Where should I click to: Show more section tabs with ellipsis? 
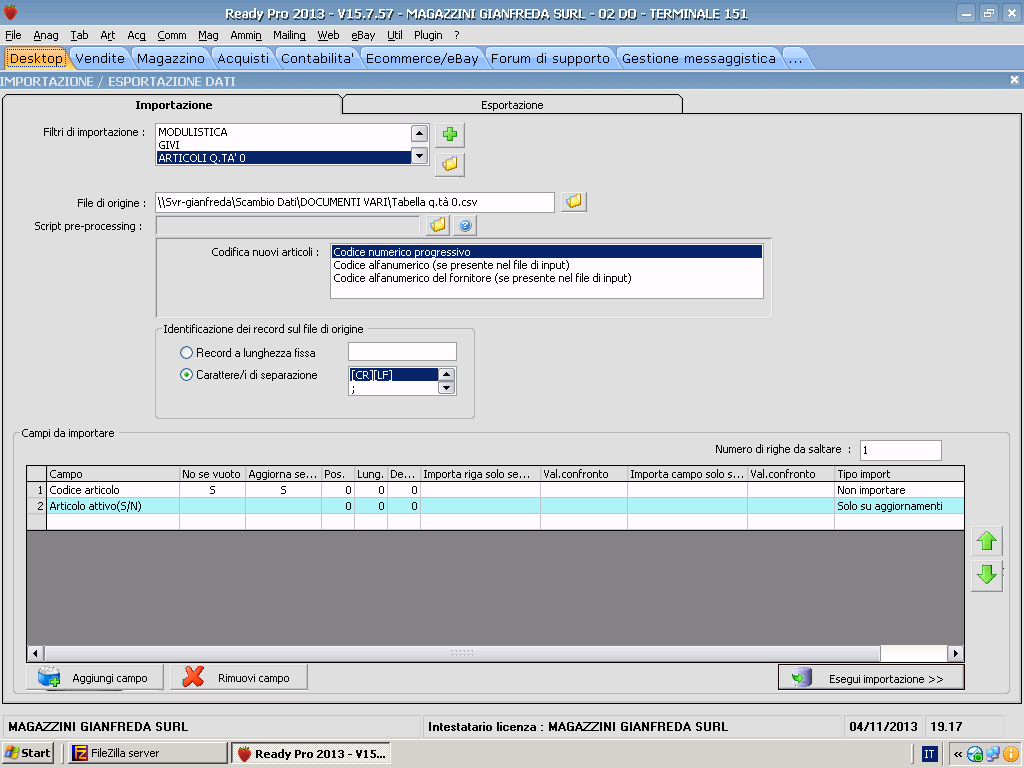795,58
